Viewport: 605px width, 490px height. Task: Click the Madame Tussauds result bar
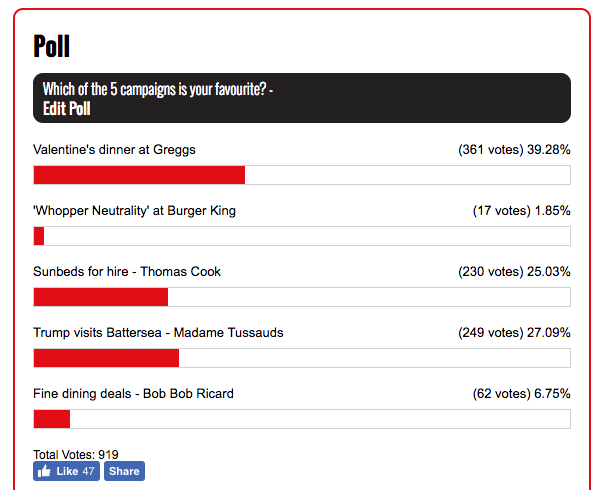[x=302, y=358]
